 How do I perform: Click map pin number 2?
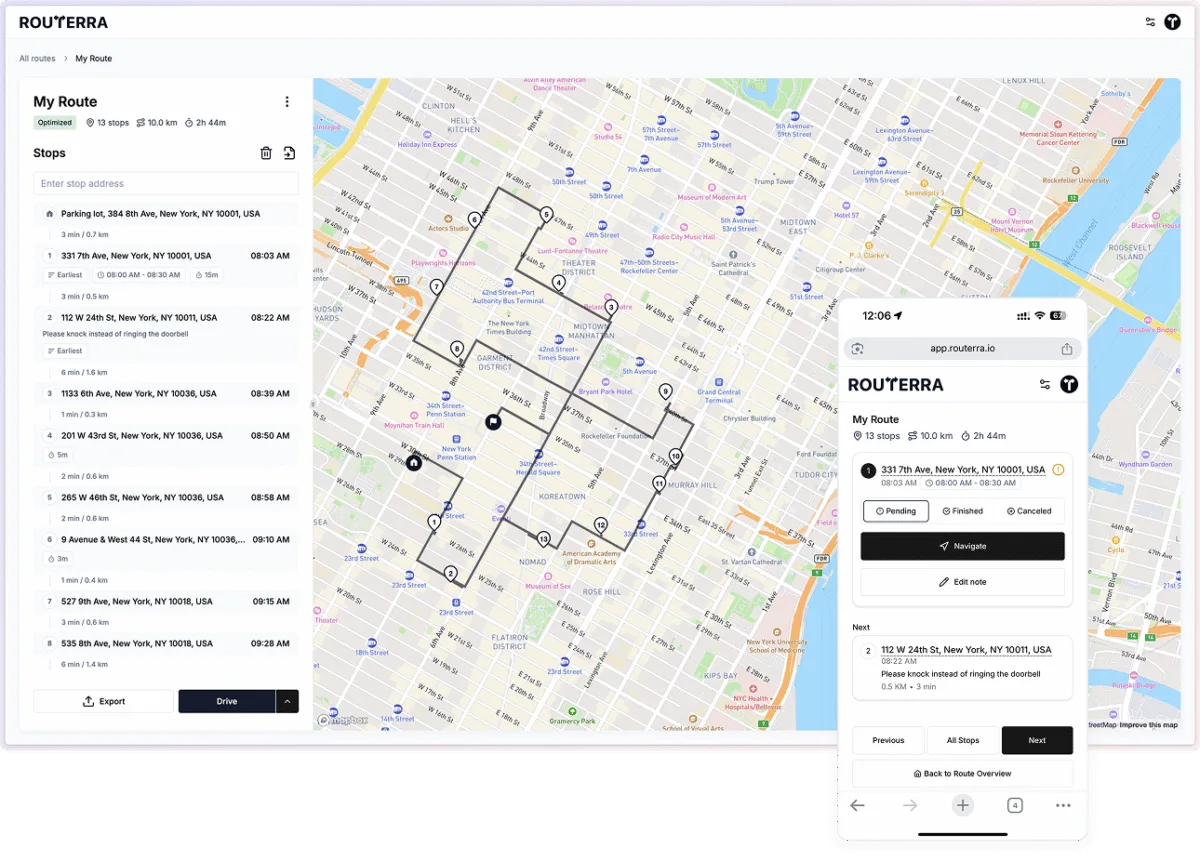[451, 574]
